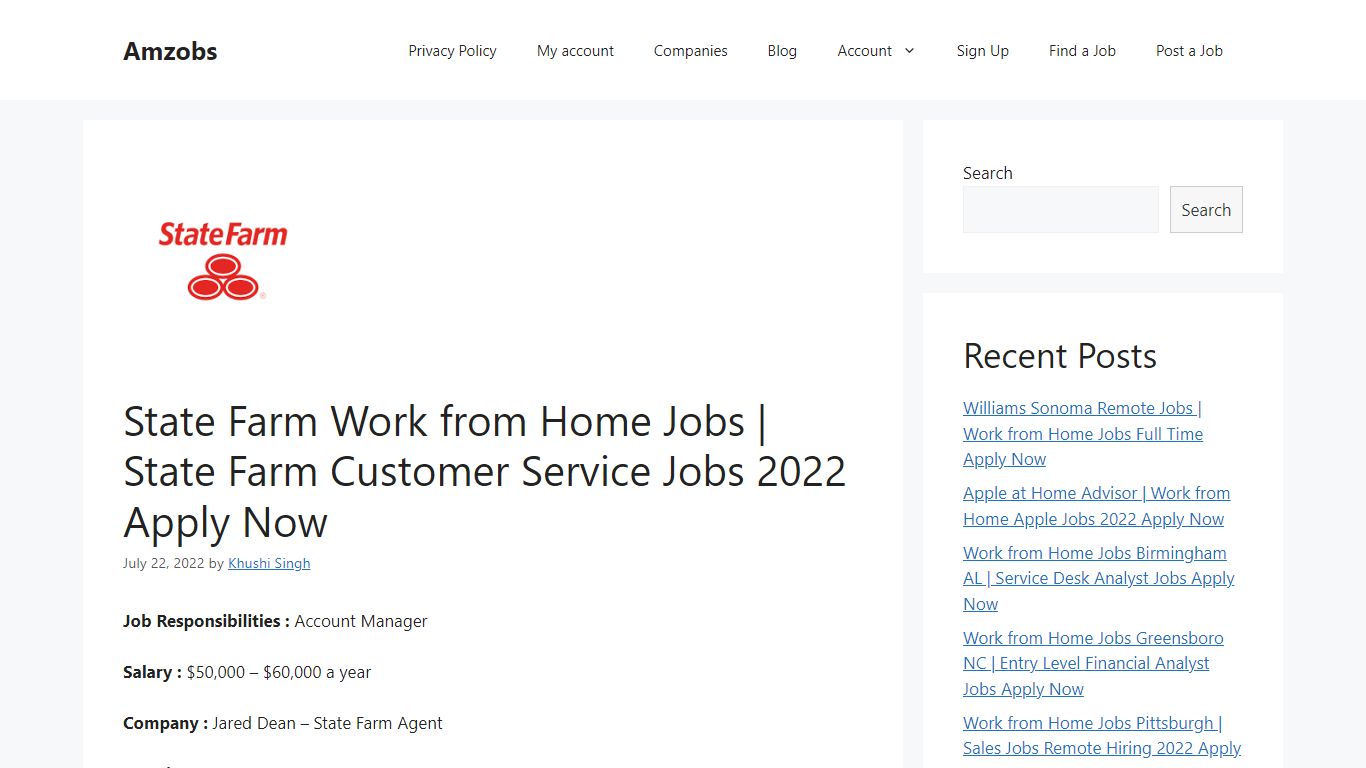Open Williams Sonoma Remote Jobs post
This screenshot has width=1366, height=768.
1082,433
